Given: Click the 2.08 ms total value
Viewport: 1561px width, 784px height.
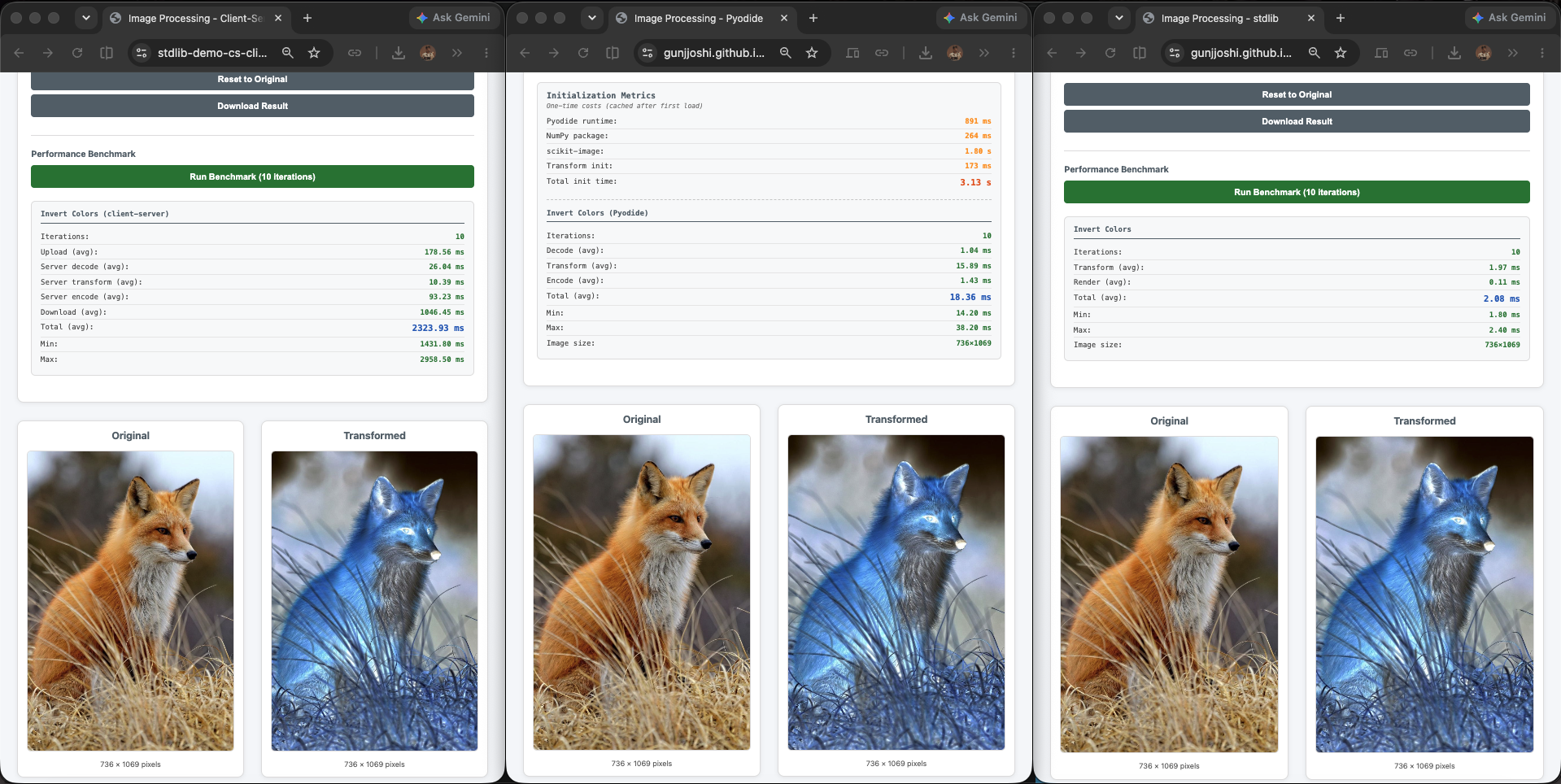Looking at the screenshot, I should (1502, 298).
